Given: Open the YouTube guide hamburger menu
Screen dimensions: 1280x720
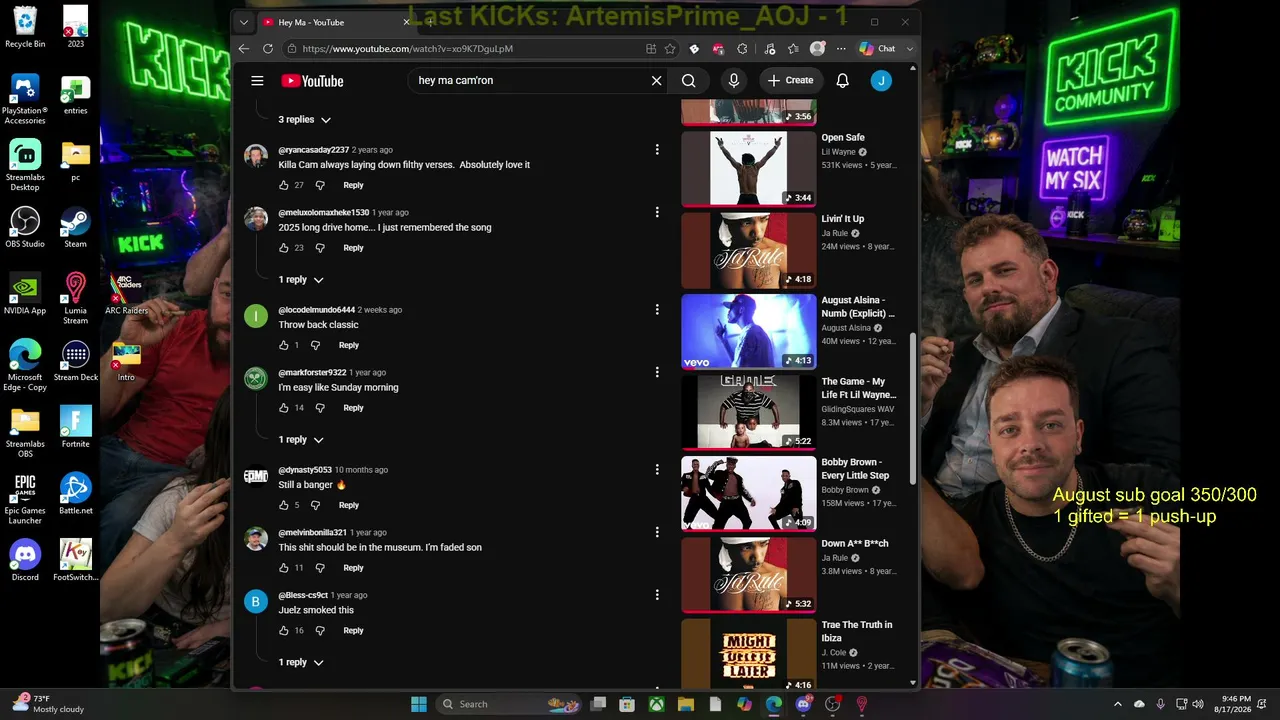Looking at the screenshot, I should tap(257, 81).
